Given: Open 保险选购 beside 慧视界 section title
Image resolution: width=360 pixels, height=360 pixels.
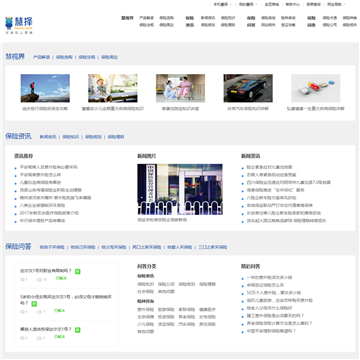Looking at the screenshot, I should (x=64, y=57).
